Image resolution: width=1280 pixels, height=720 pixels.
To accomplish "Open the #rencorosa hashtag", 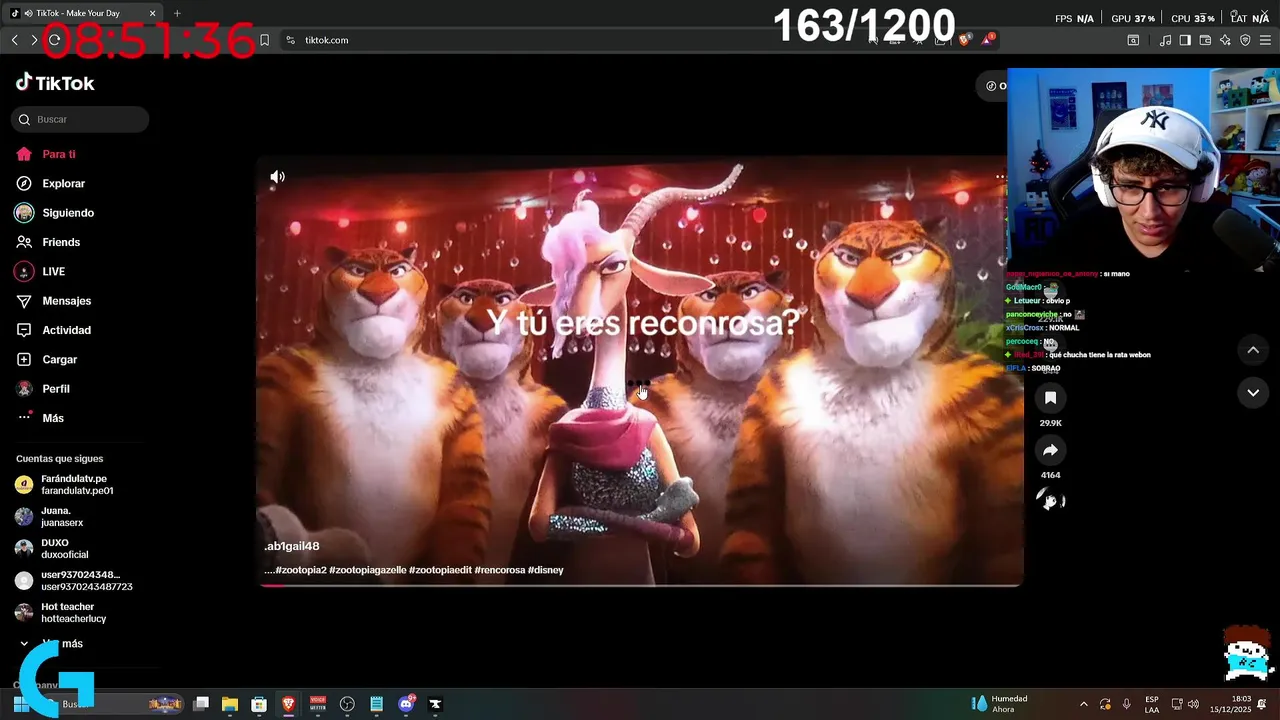I will [499, 570].
